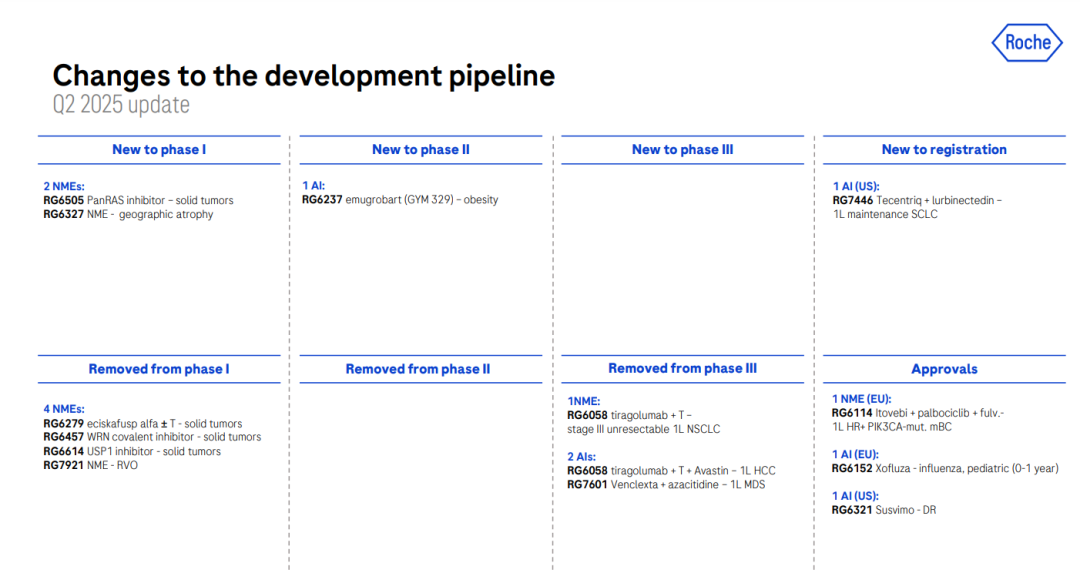The height and width of the screenshot is (573, 1080).
Task: Select the RG6237 emugrobart obesity line
Action: pos(400,200)
